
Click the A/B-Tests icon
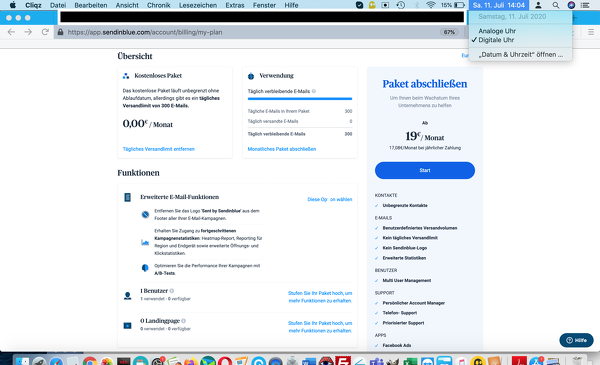pyautogui.click(x=145, y=268)
